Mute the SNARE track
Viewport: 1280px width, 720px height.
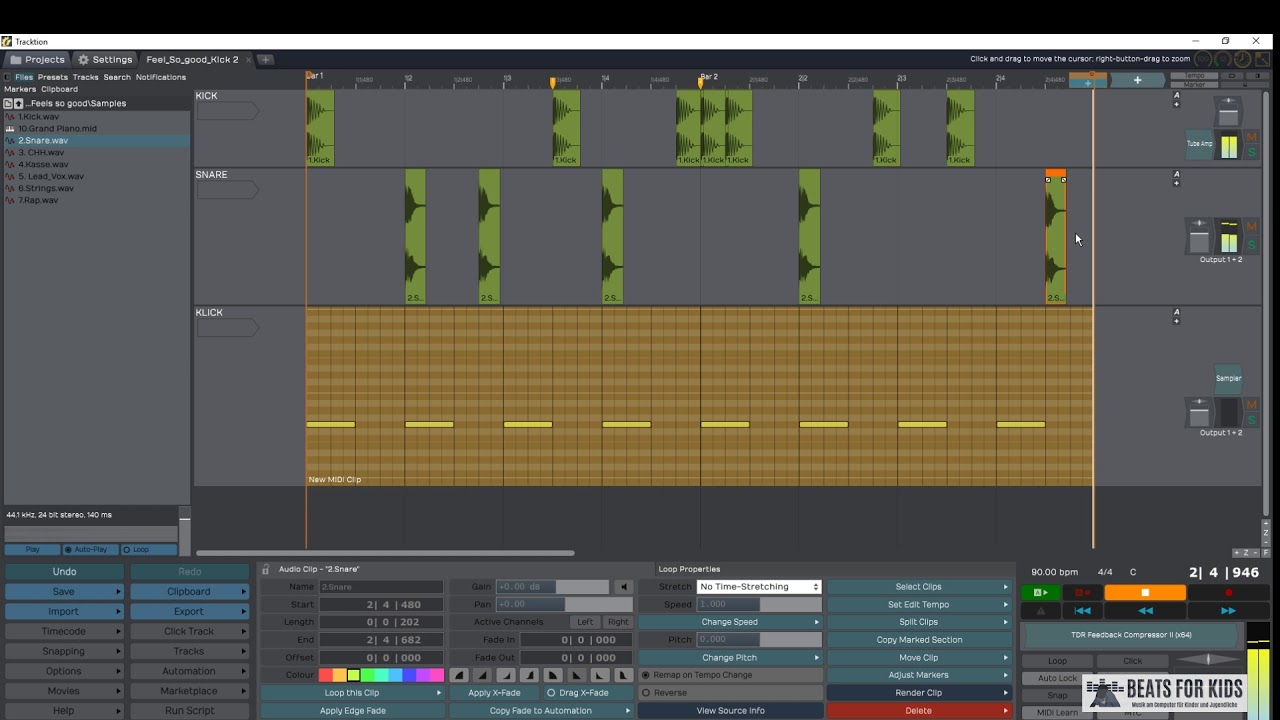[1251, 227]
